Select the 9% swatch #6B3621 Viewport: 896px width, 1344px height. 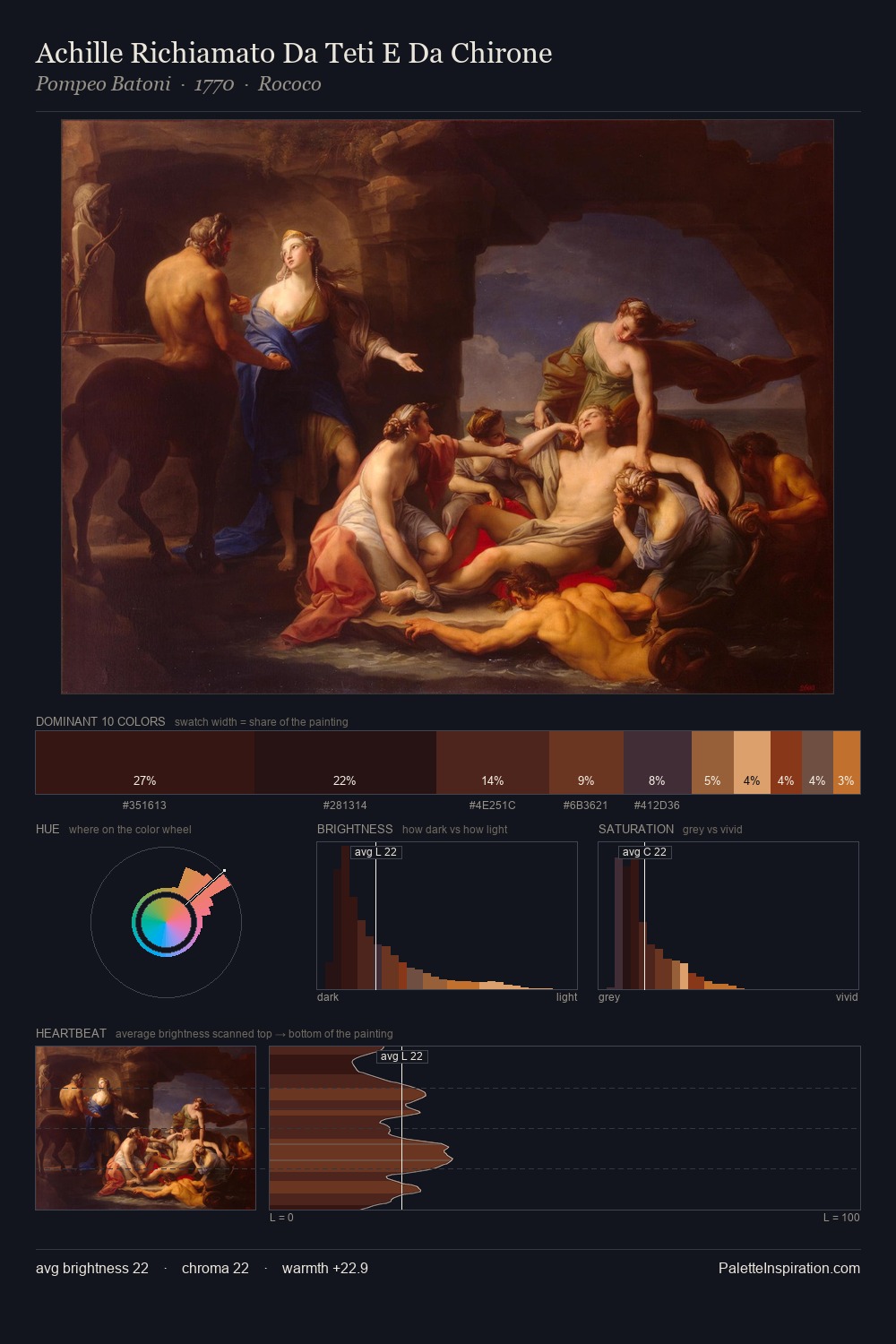point(586,762)
